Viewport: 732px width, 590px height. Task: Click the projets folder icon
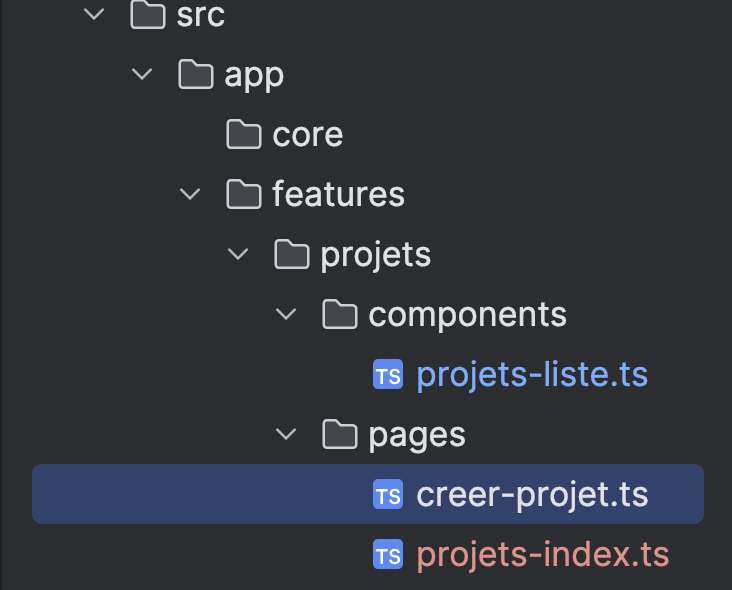292,254
